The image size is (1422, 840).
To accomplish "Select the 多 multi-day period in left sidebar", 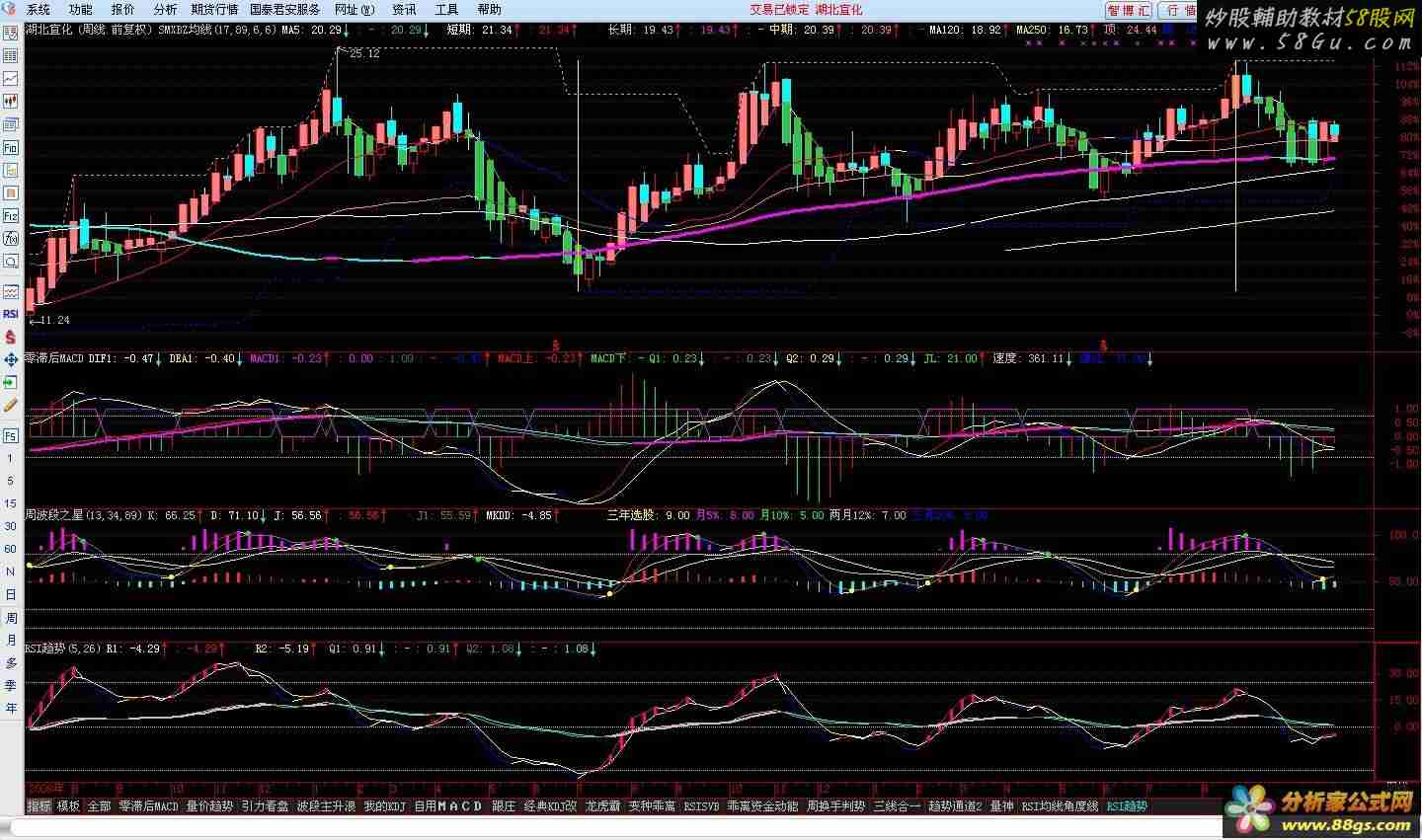I will (11, 662).
